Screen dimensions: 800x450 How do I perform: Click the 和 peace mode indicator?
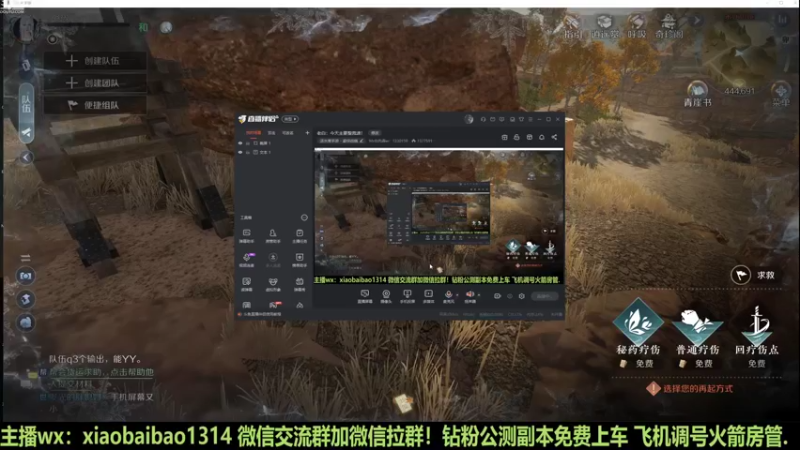(144, 27)
